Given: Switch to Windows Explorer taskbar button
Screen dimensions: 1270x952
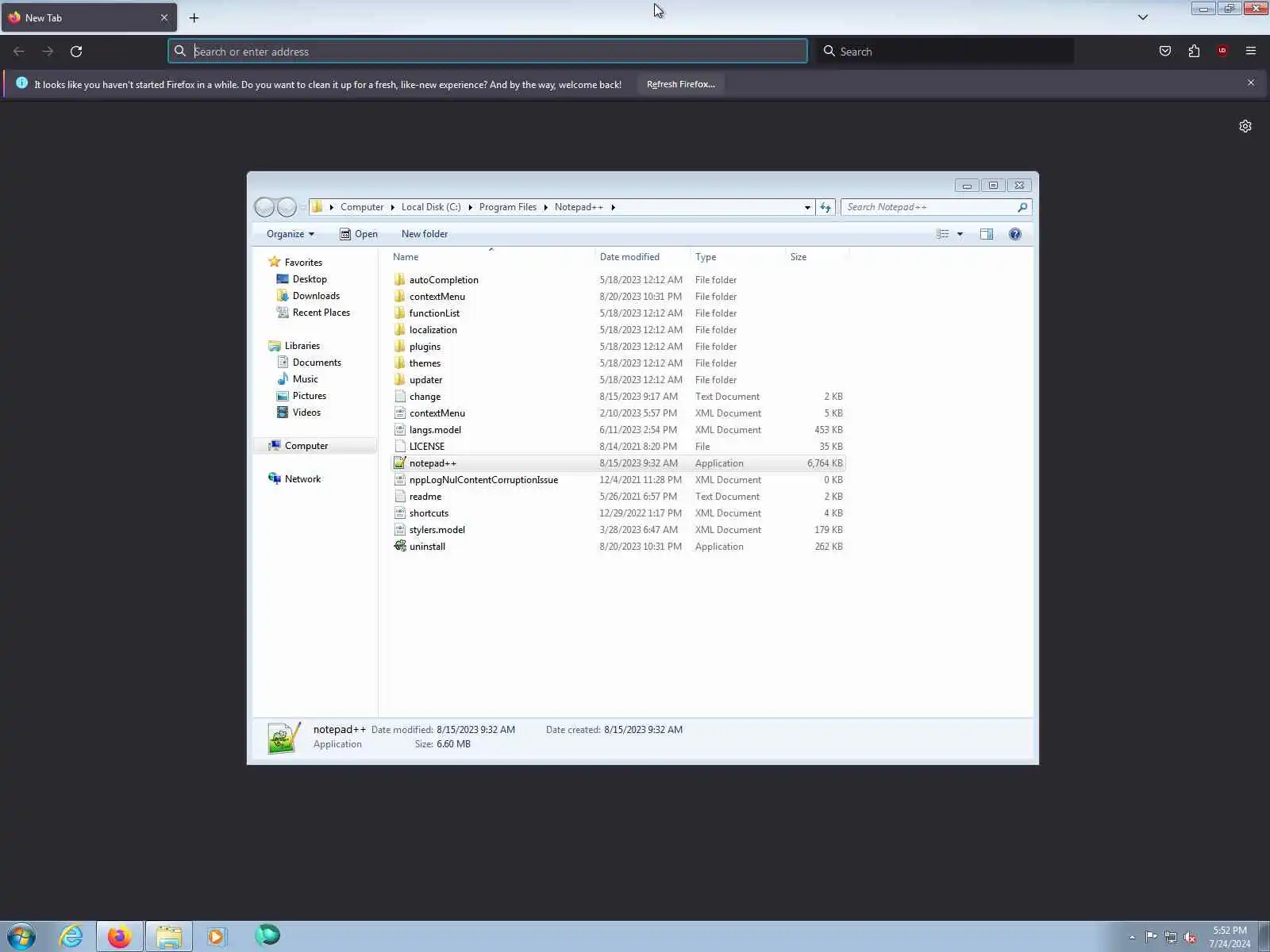Looking at the screenshot, I should (x=168, y=936).
